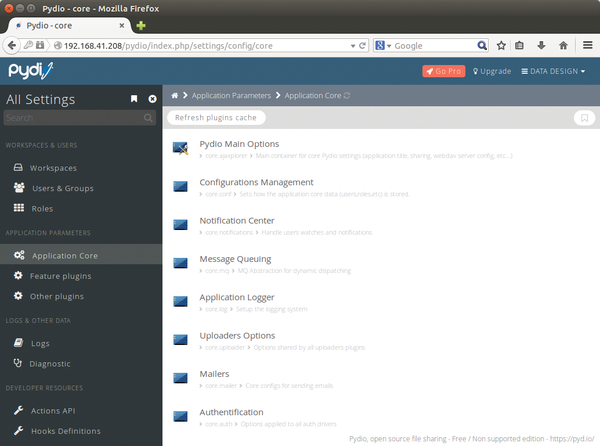Go back with Firefox back arrow

[x=12, y=45]
